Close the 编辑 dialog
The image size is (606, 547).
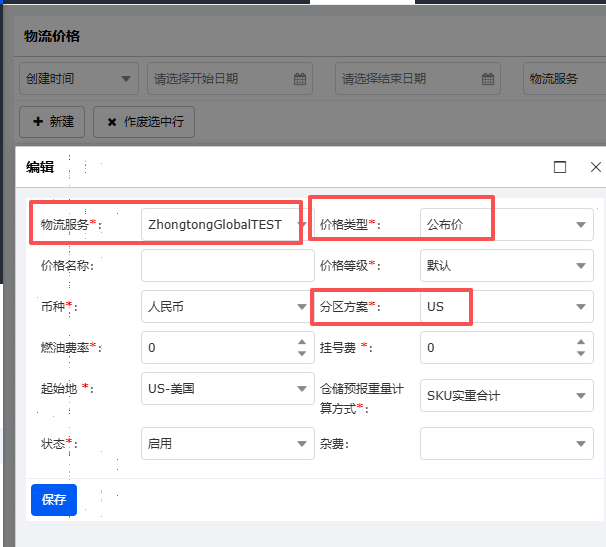(x=595, y=167)
